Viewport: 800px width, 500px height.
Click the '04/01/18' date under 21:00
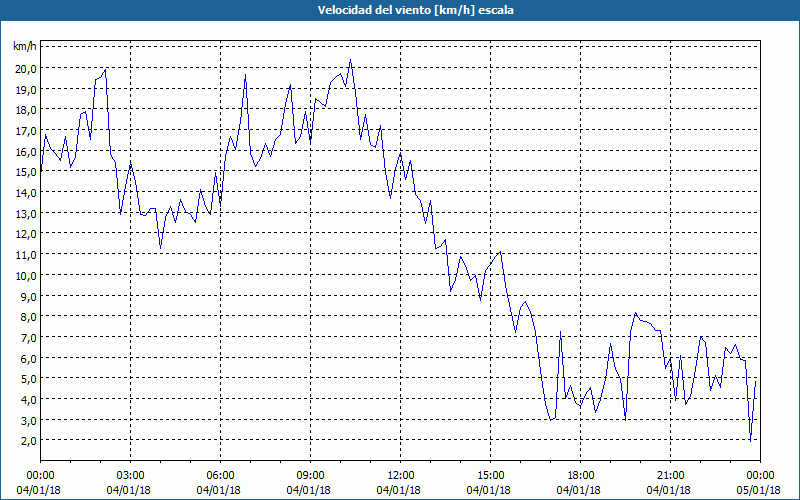click(668, 490)
